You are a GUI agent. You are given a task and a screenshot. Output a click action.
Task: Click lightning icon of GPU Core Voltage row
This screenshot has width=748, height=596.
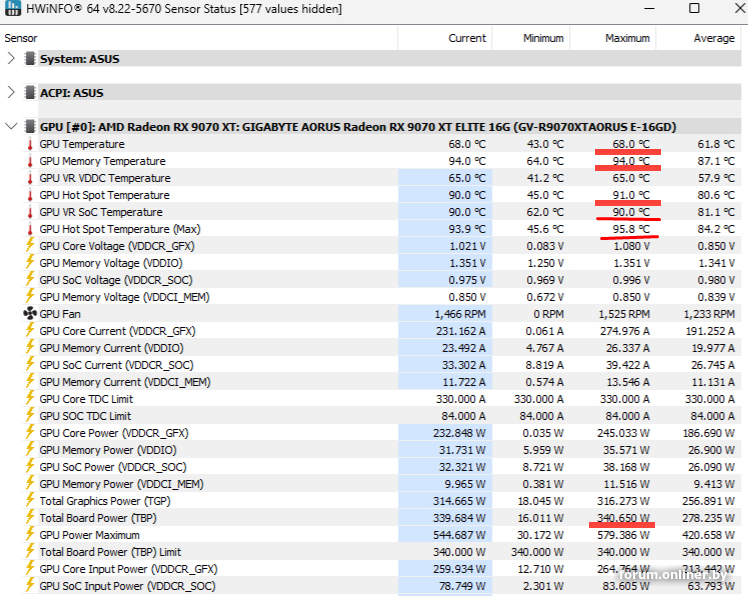[x=30, y=245]
